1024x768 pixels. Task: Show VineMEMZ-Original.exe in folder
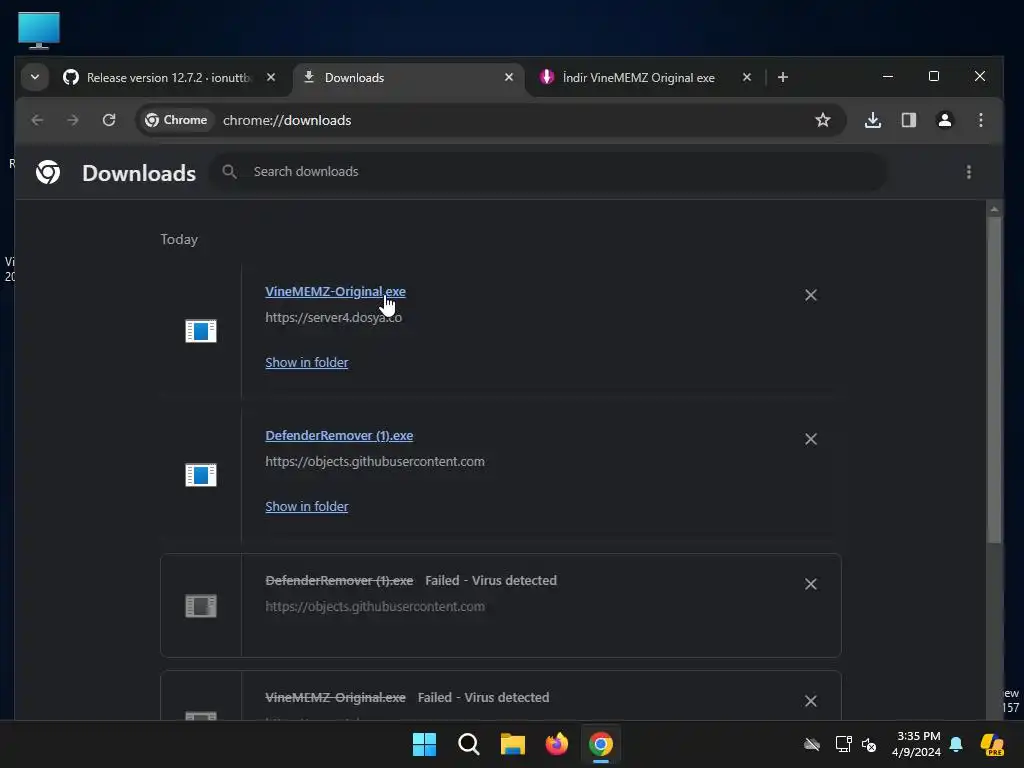(306, 362)
